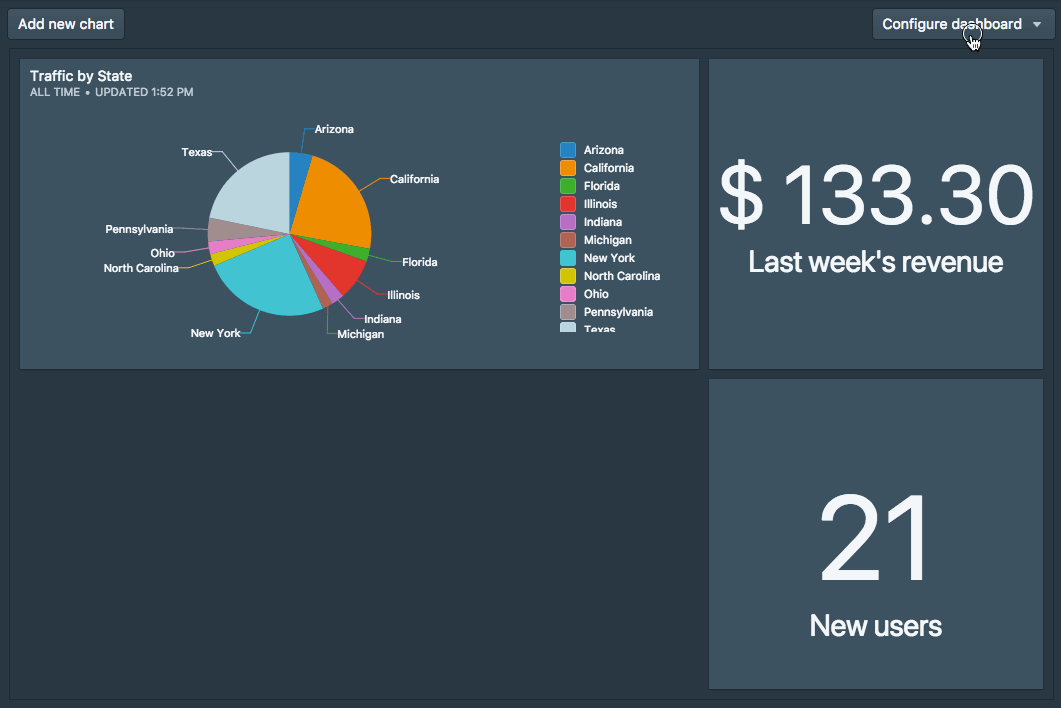This screenshot has height=708, width=1061.
Task: Click the Texas callout label beside the pie
Action: pos(196,152)
